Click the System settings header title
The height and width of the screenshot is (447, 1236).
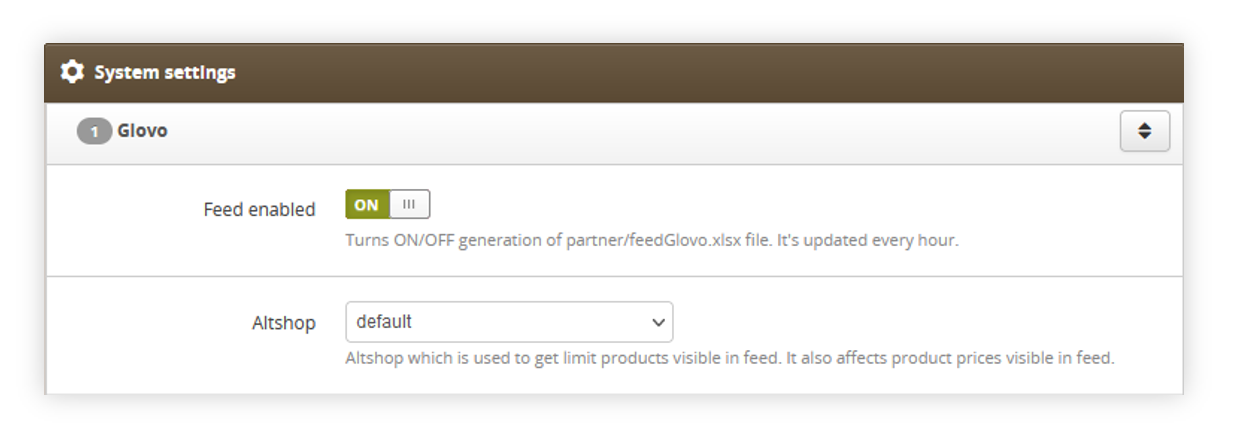coord(165,73)
